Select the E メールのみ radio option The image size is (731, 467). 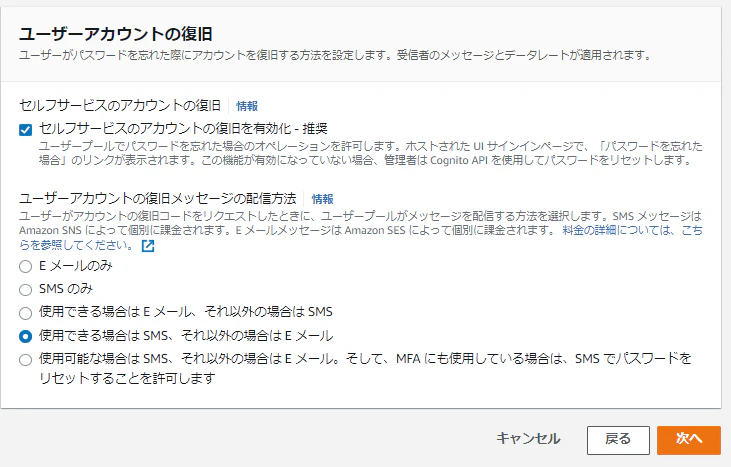tap(26, 267)
